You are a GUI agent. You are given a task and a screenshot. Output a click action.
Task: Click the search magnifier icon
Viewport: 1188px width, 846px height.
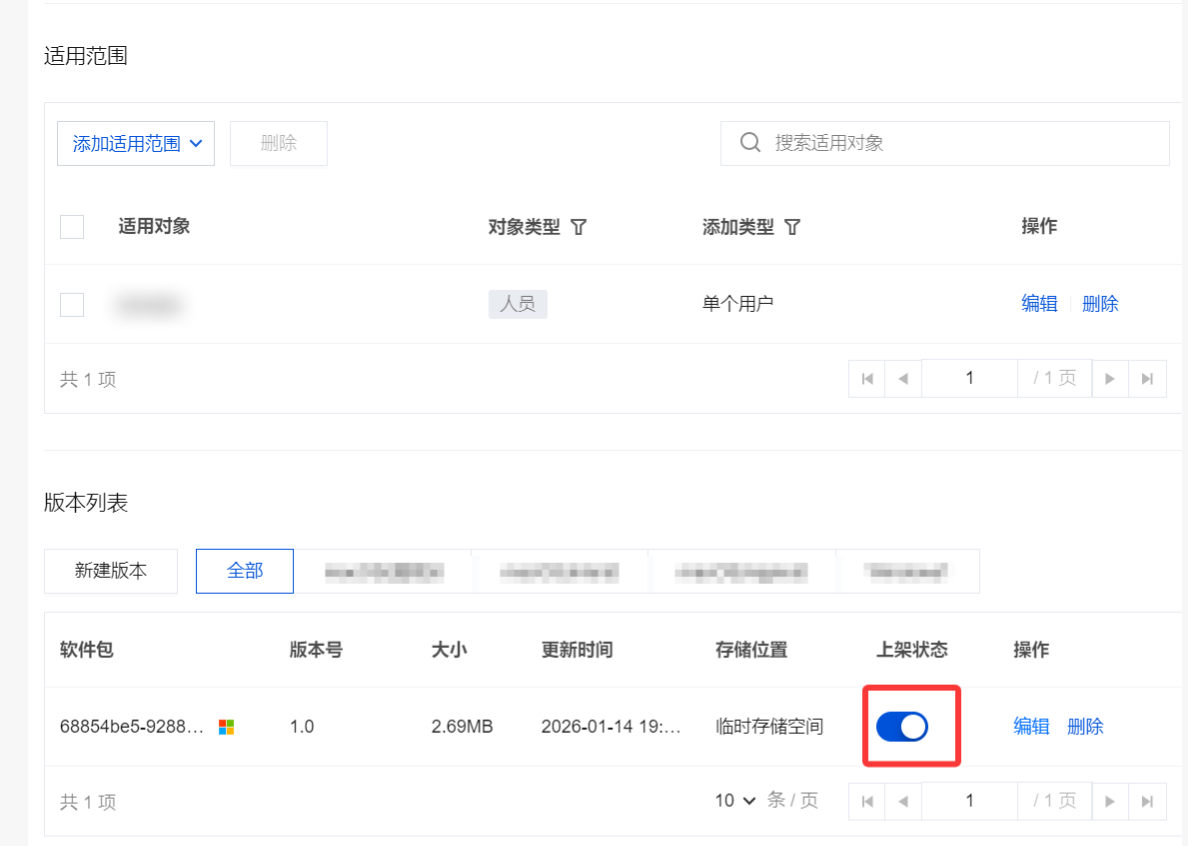click(x=750, y=143)
